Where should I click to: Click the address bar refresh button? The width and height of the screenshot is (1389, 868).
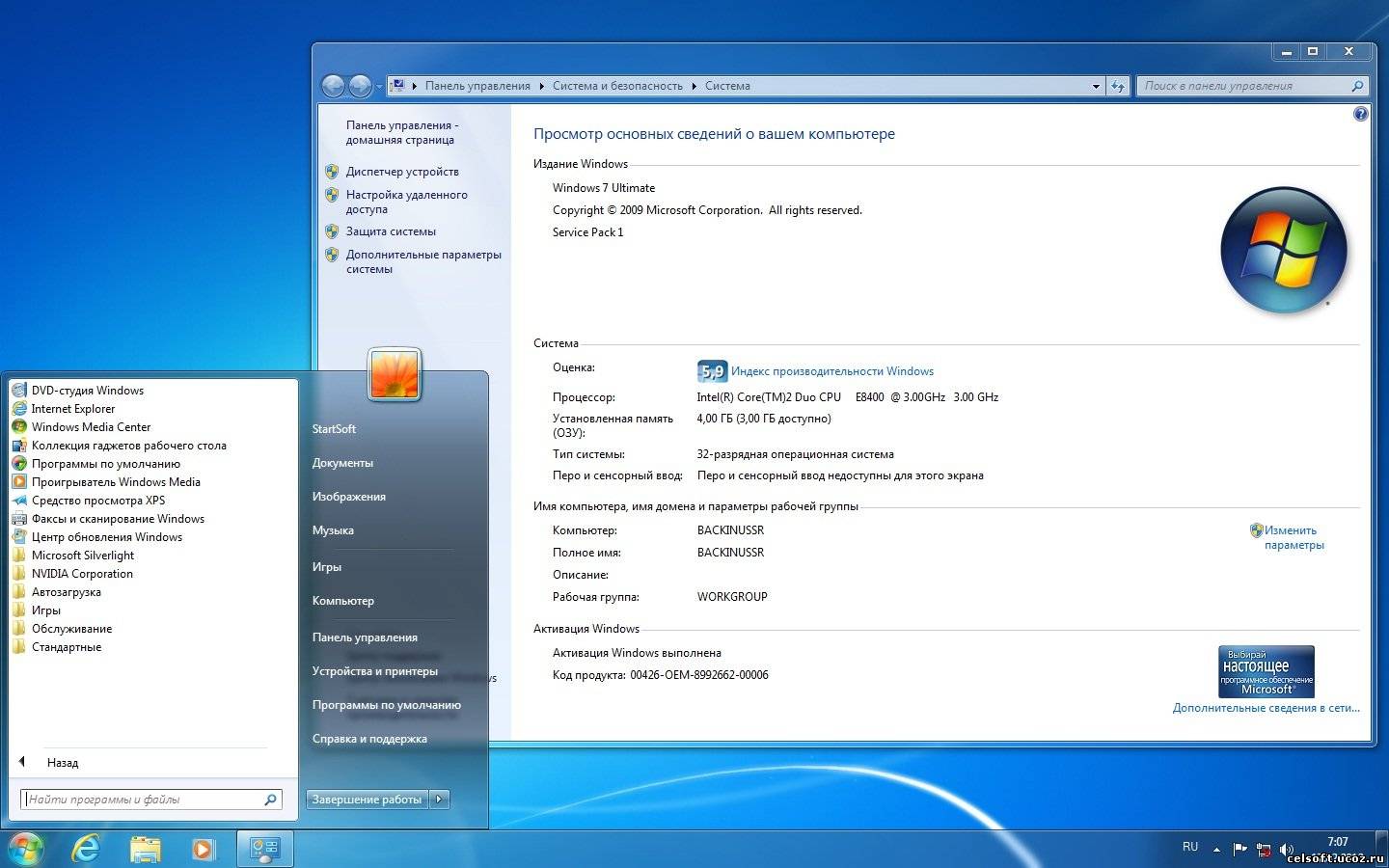tap(1118, 86)
